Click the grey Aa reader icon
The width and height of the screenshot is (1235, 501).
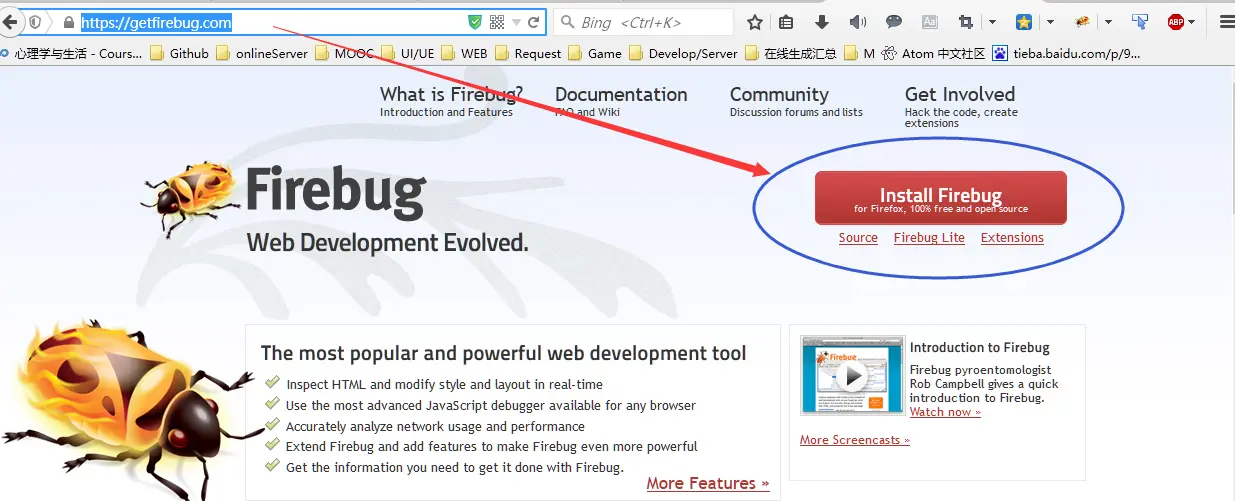930,22
